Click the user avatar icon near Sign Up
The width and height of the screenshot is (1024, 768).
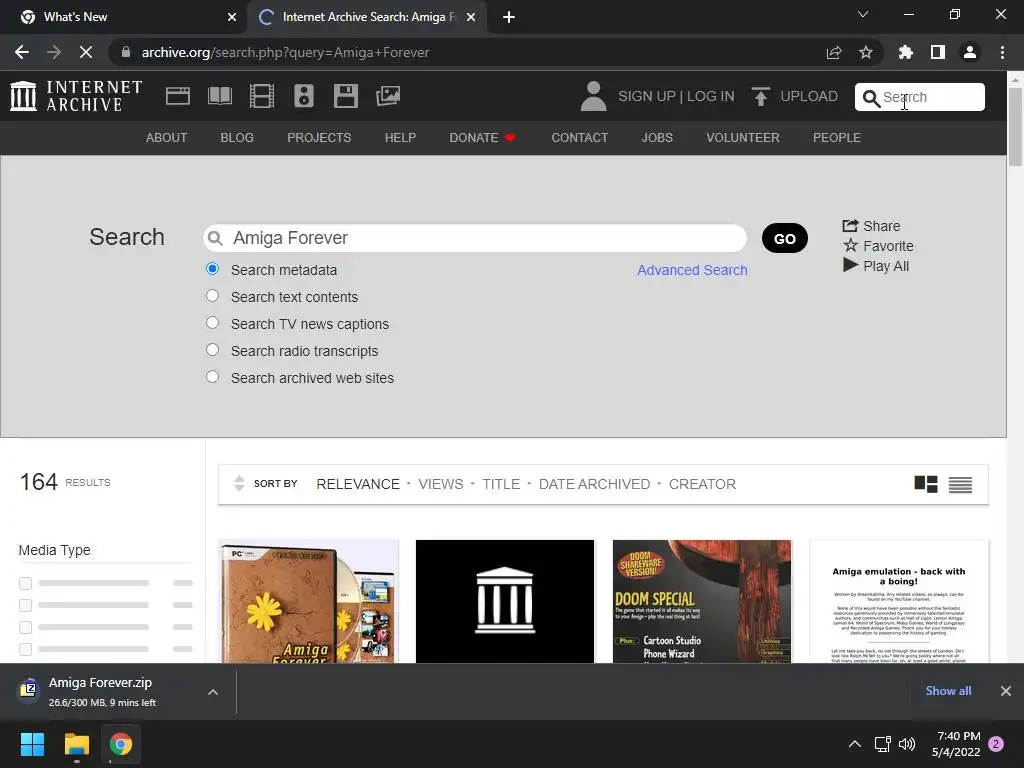coord(593,96)
